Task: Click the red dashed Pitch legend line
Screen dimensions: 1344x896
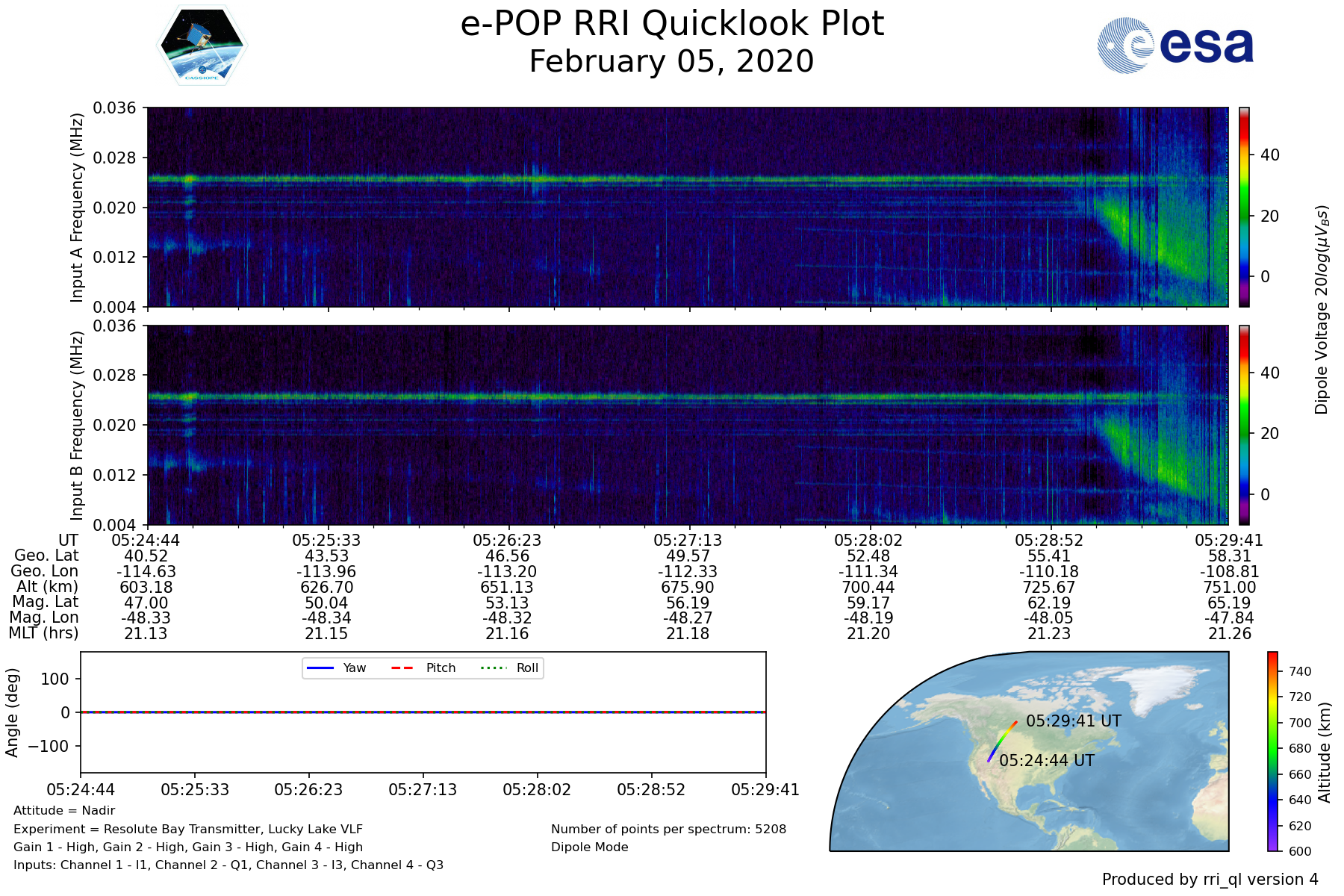Action: tap(402, 668)
